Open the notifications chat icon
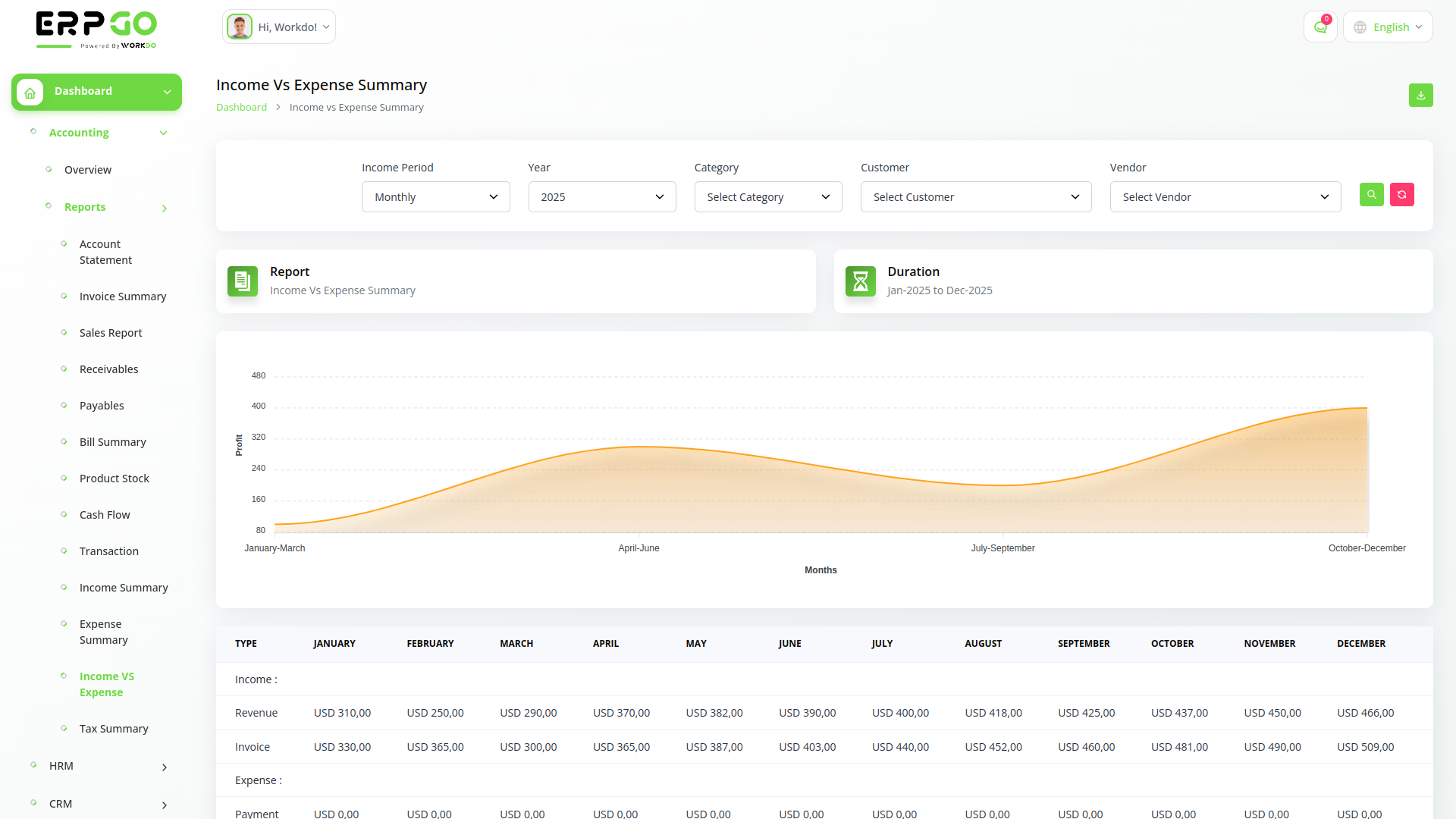This screenshot has height=819, width=1456. pyautogui.click(x=1320, y=27)
